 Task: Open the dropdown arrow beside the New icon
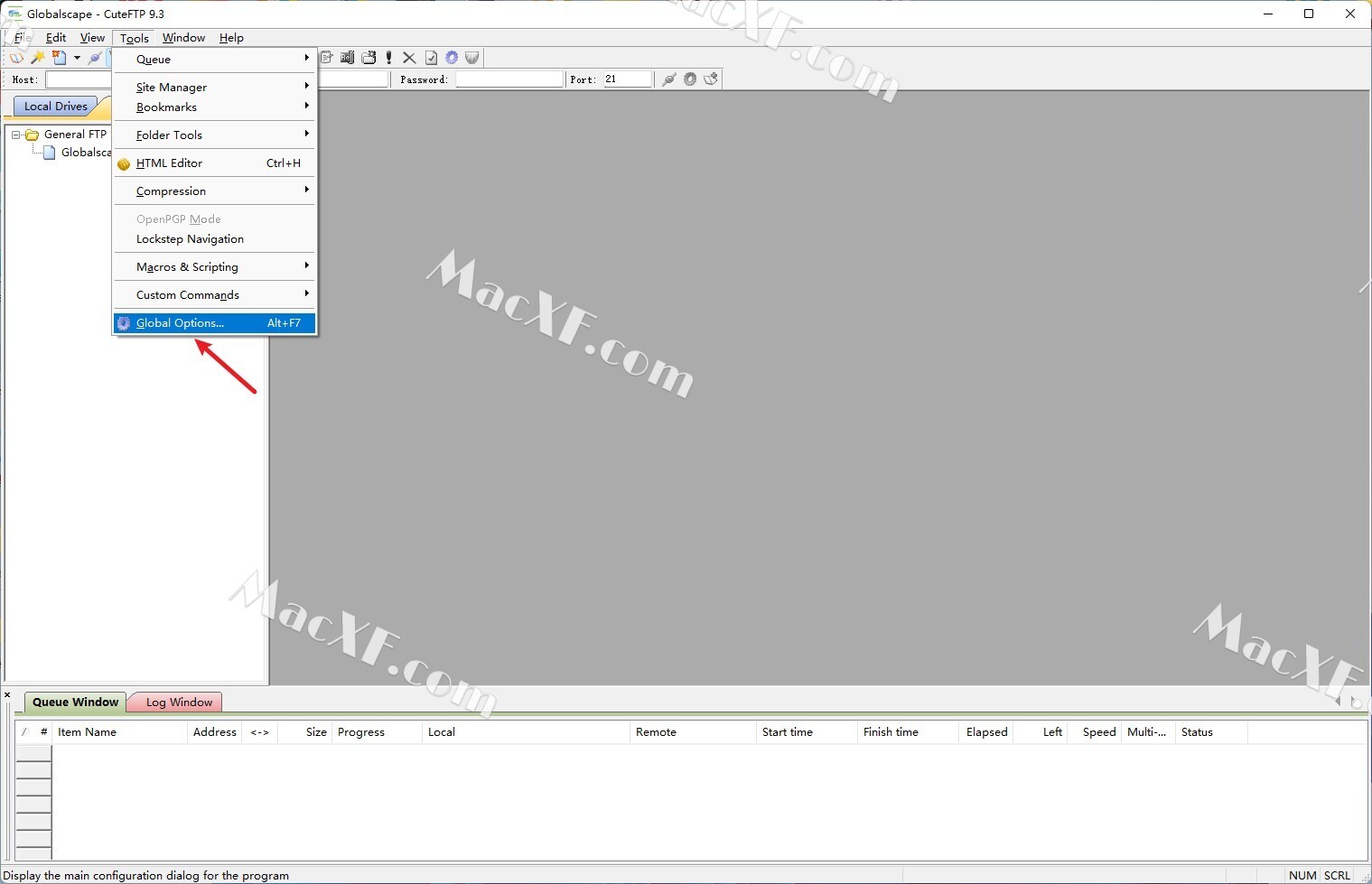pos(77,58)
